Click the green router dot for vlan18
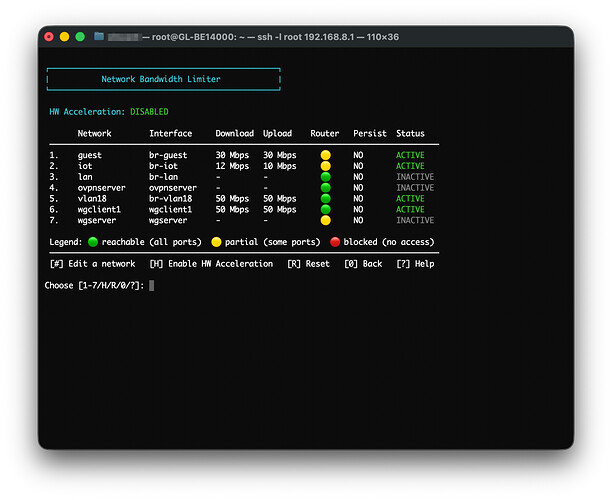The width and height of the screenshot is (611, 500). (x=325, y=199)
